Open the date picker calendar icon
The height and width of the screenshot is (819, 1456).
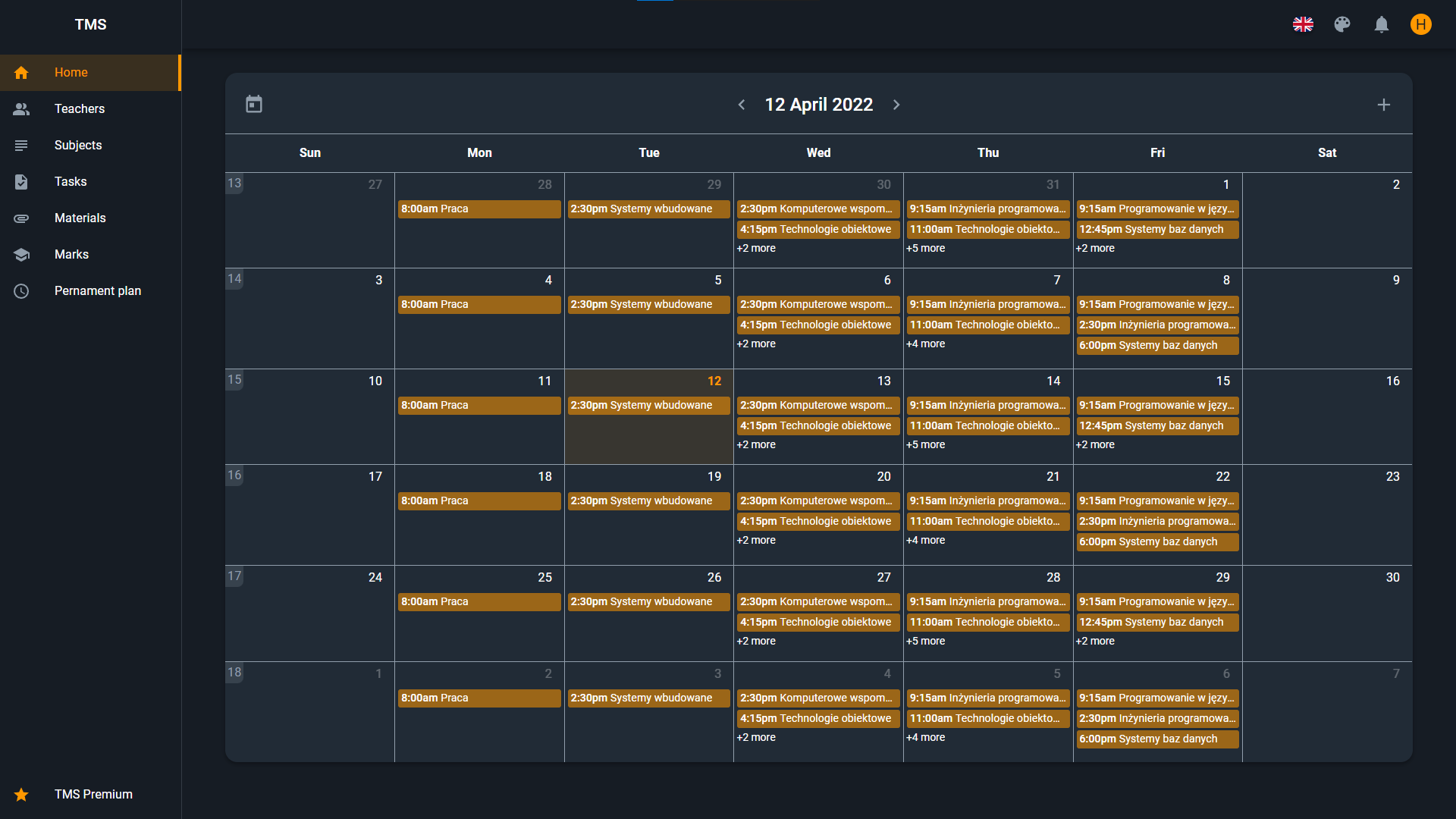click(x=253, y=103)
